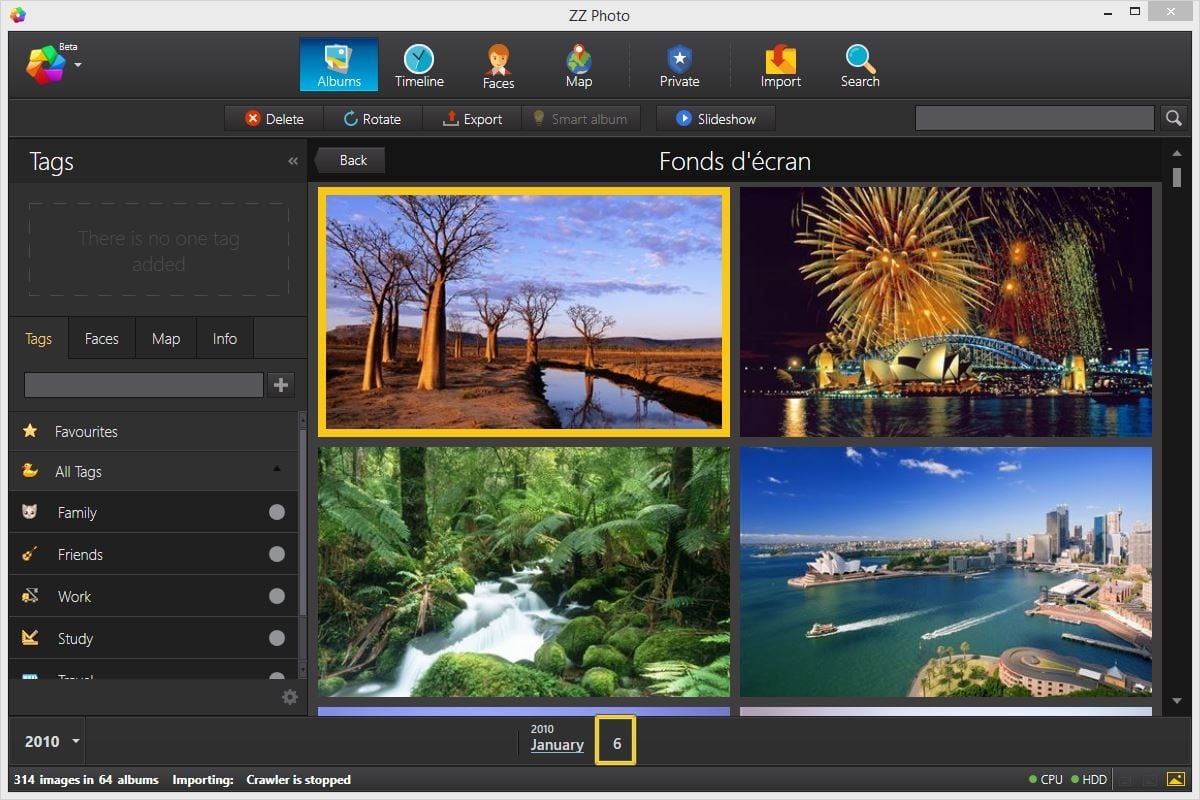Toggle the Study tag circle
The height and width of the screenshot is (800, 1200).
point(277,639)
